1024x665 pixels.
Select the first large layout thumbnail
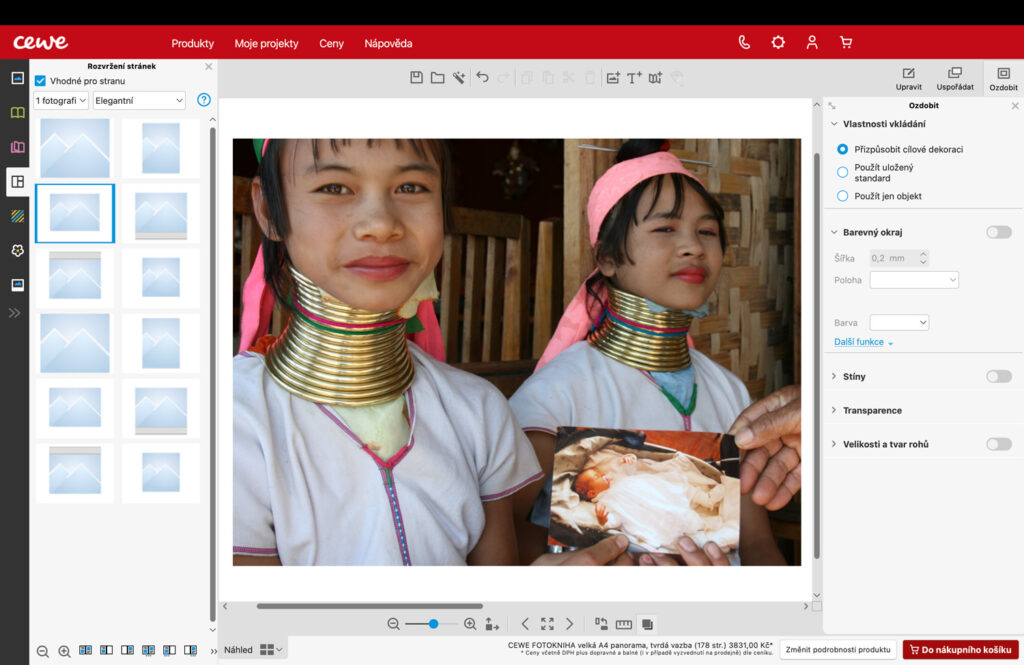[75, 148]
